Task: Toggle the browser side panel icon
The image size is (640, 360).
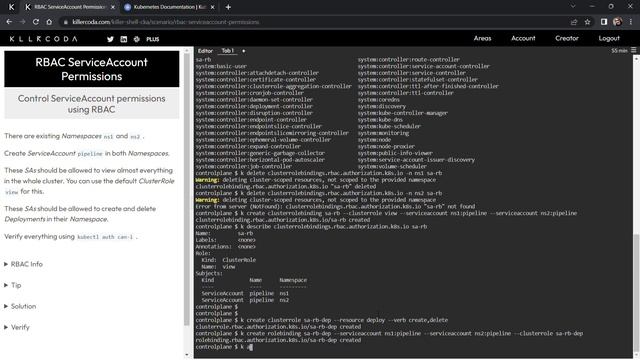Action: 604,22
